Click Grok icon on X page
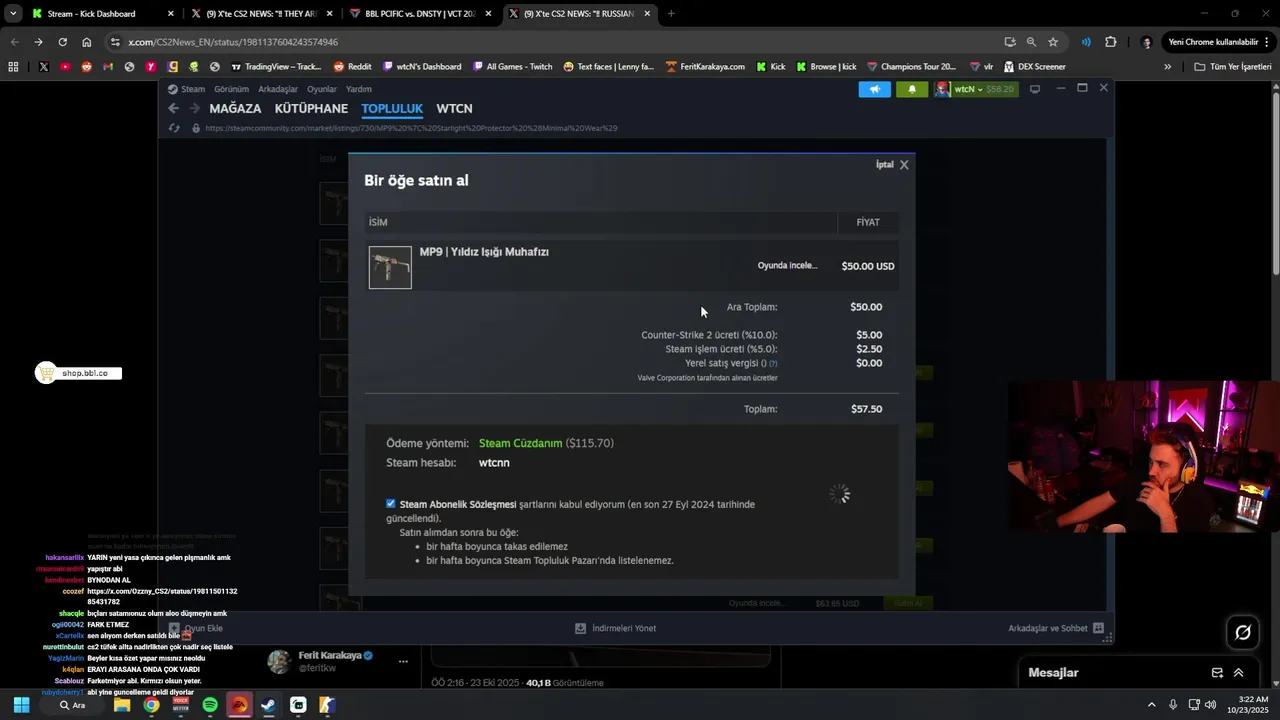Image resolution: width=1280 pixels, height=720 pixels. point(1243,632)
